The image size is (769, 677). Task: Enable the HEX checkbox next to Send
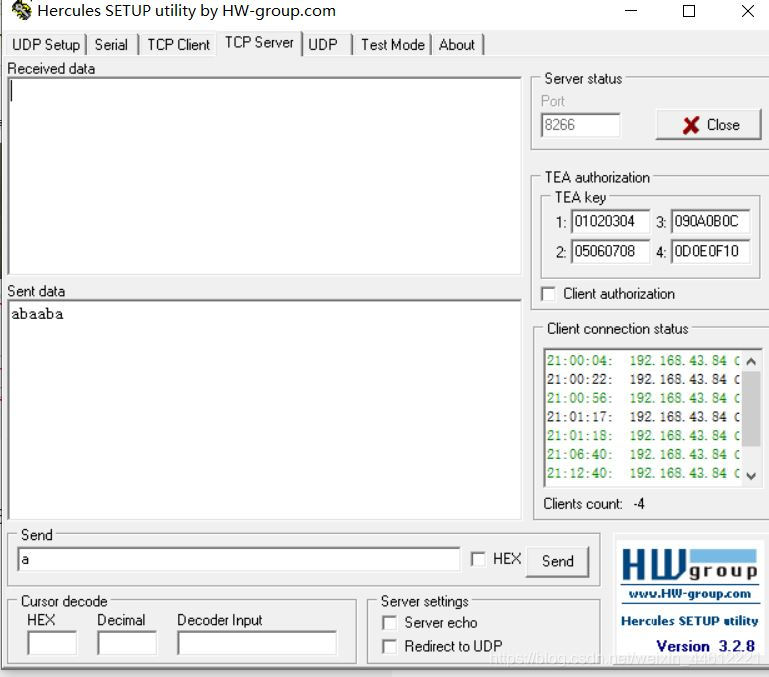[478, 559]
